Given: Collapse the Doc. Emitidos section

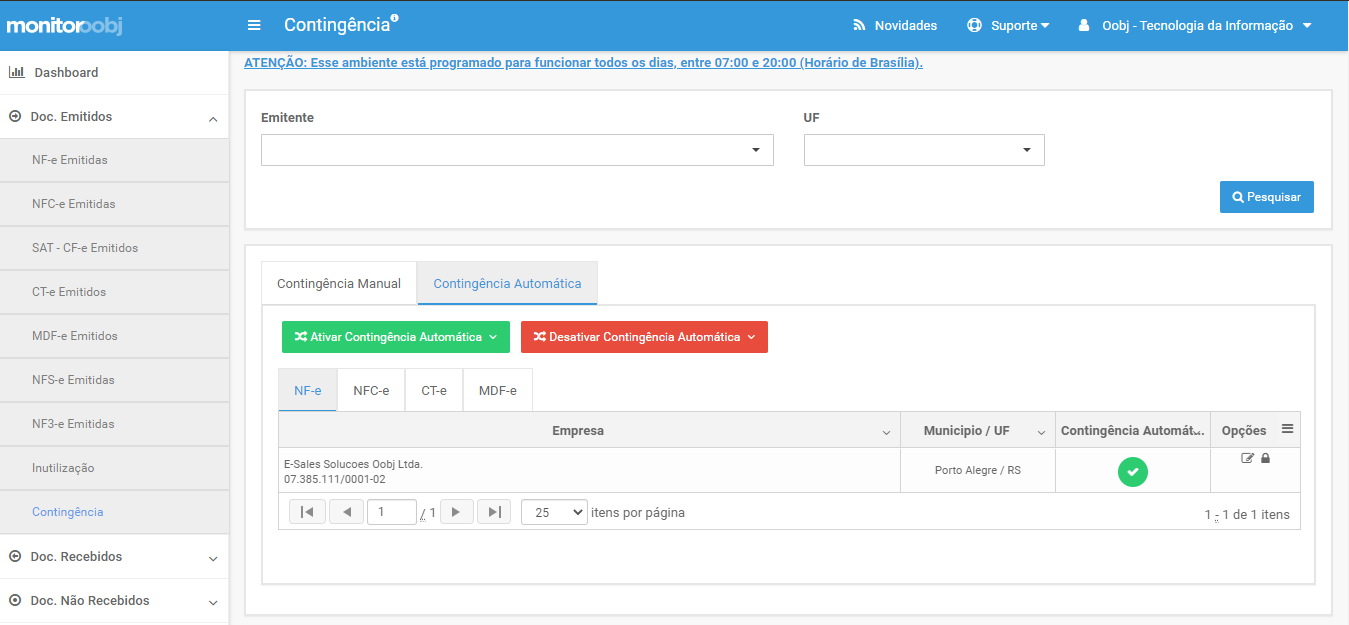Looking at the screenshot, I should point(114,117).
